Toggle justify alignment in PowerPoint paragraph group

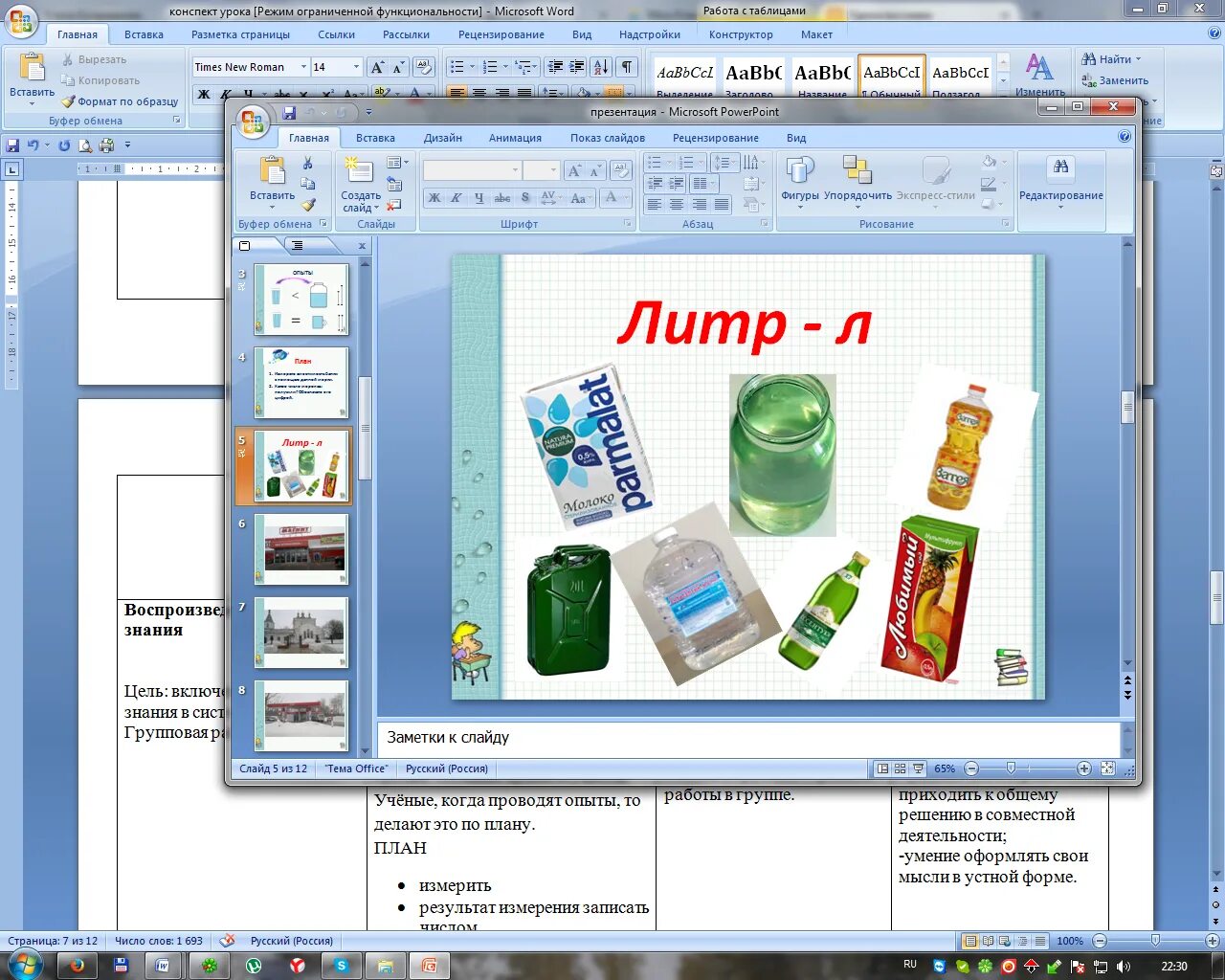(723, 205)
